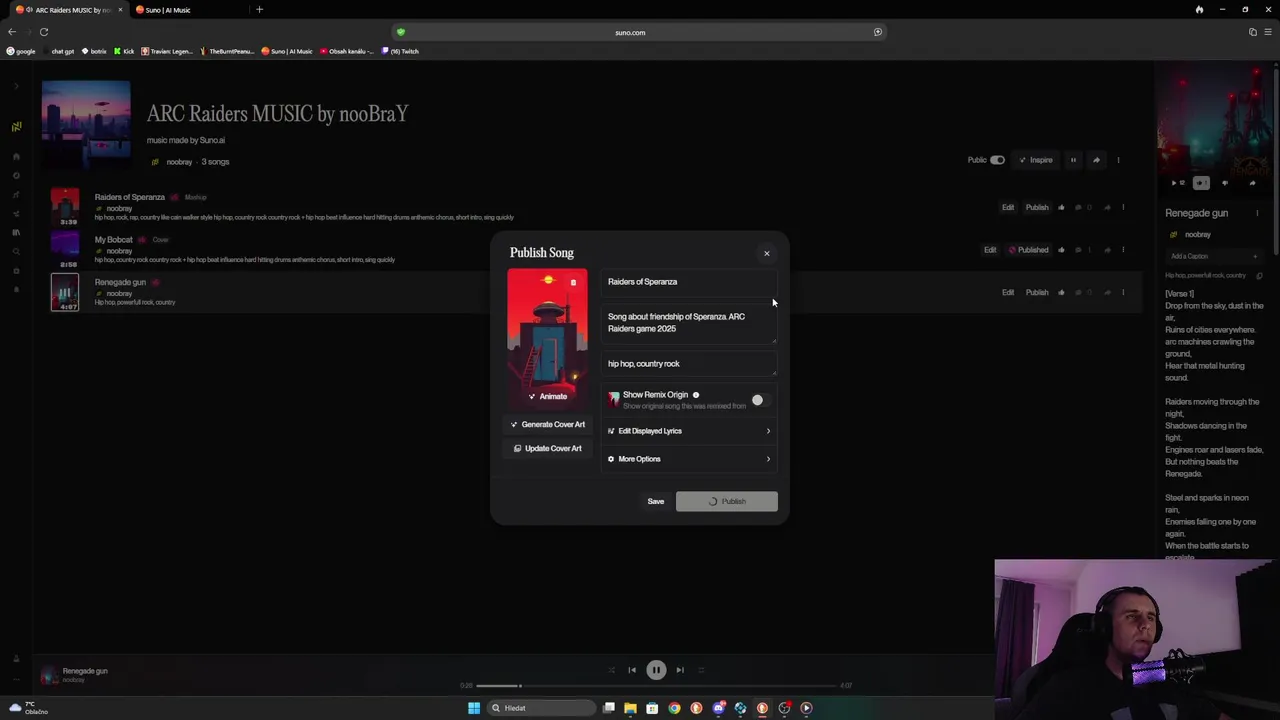The height and width of the screenshot is (720, 1280).
Task: Click the style tags field hip hop, country rock
Action: tap(689, 365)
